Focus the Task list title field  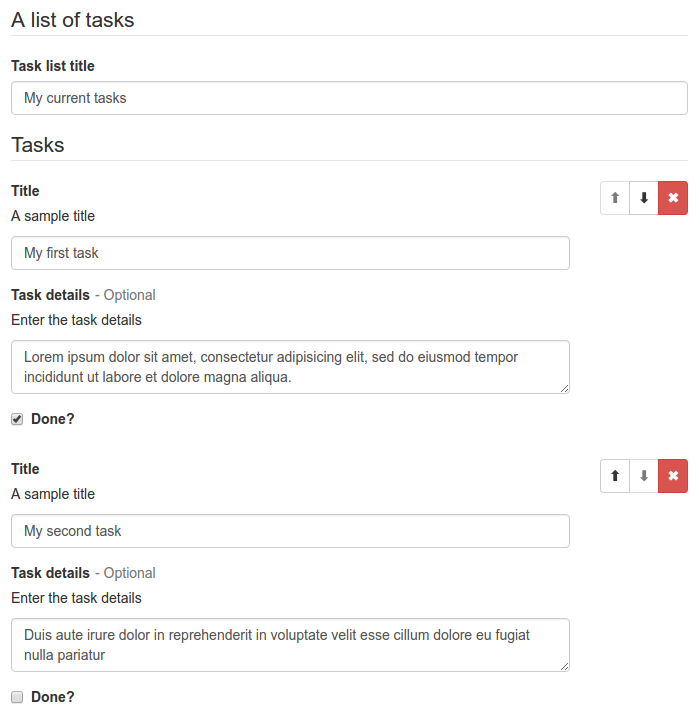click(x=349, y=98)
